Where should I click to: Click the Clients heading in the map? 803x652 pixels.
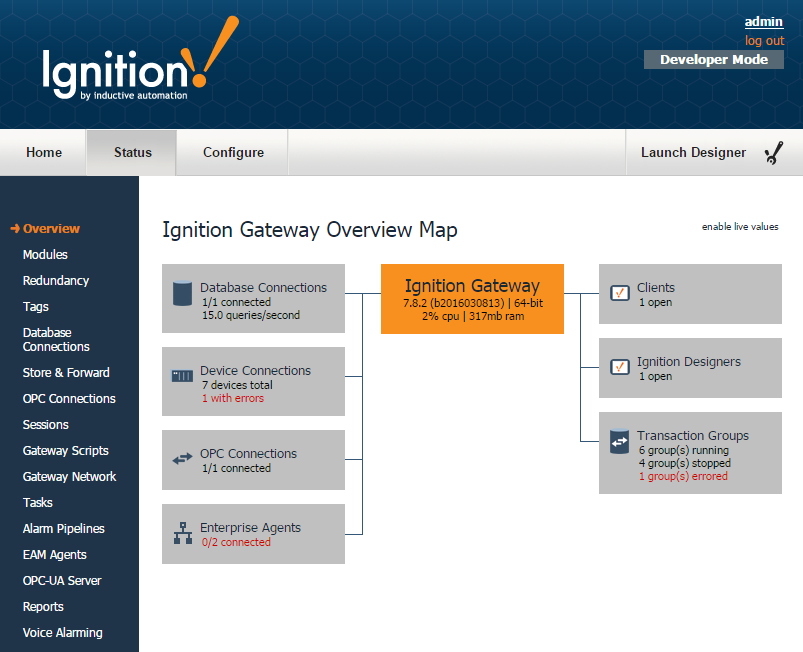pos(656,287)
